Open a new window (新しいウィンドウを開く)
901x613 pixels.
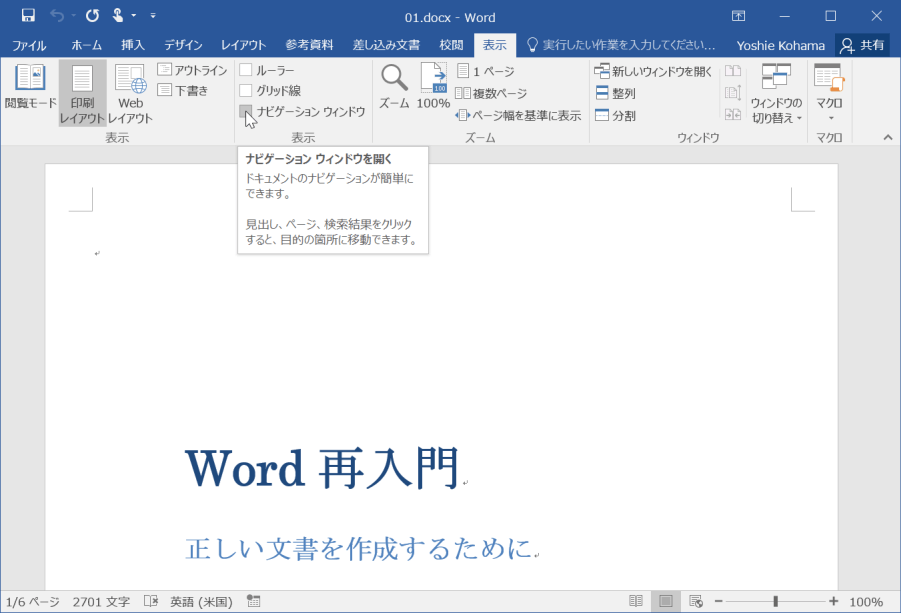point(653,71)
